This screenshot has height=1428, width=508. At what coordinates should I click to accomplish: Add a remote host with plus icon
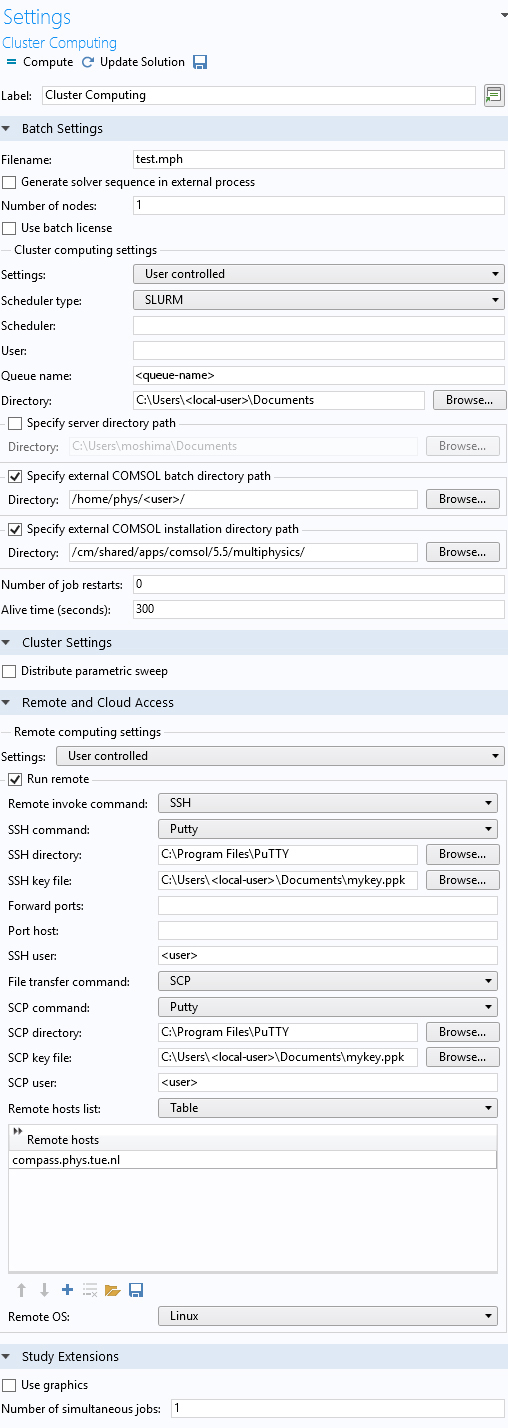click(x=67, y=1290)
